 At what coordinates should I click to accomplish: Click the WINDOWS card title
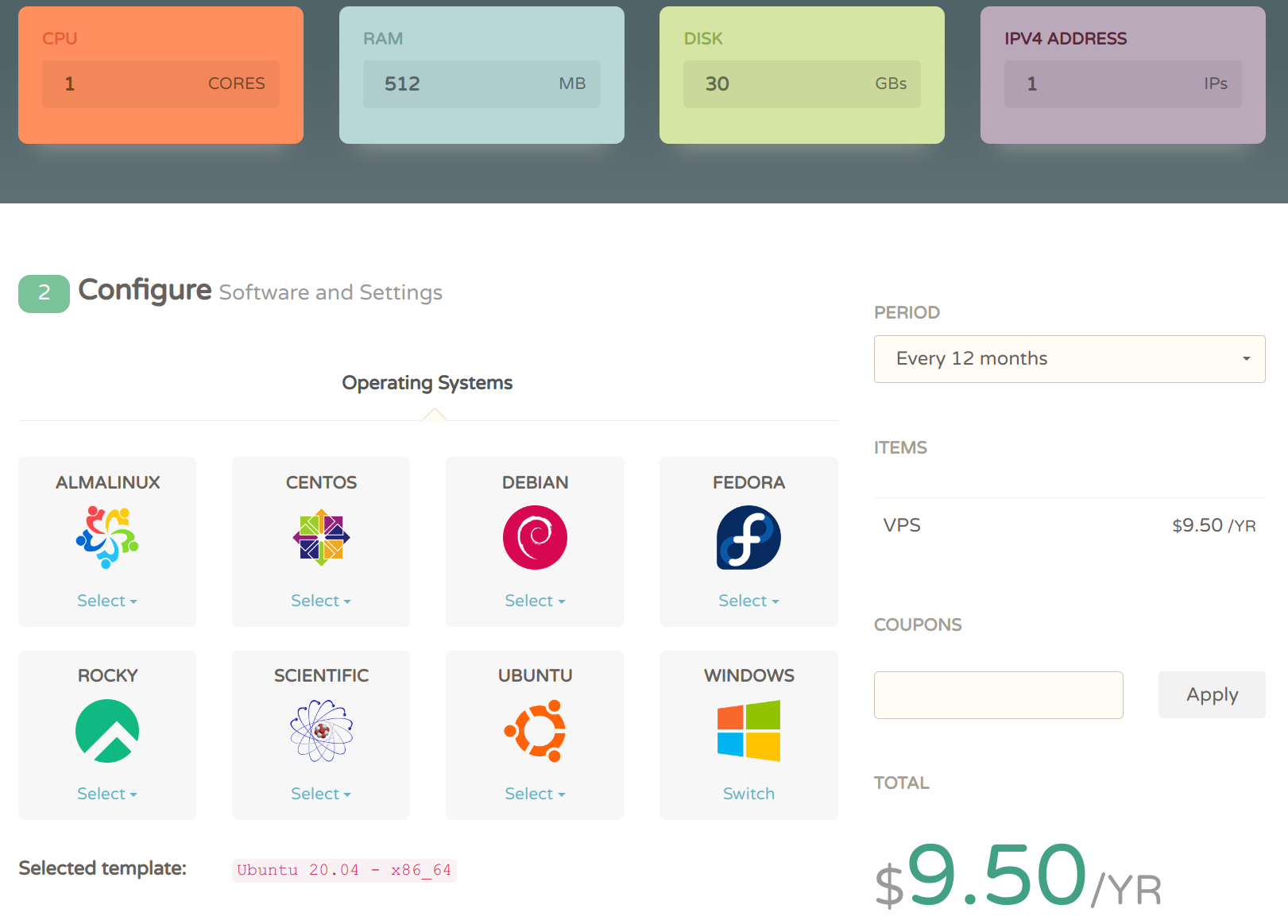(x=748, y=675)
